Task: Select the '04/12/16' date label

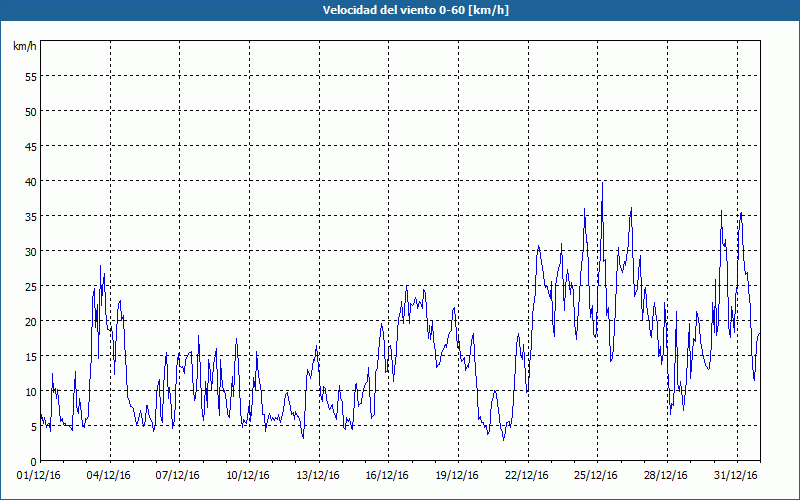Action: [x=108, y=476]
